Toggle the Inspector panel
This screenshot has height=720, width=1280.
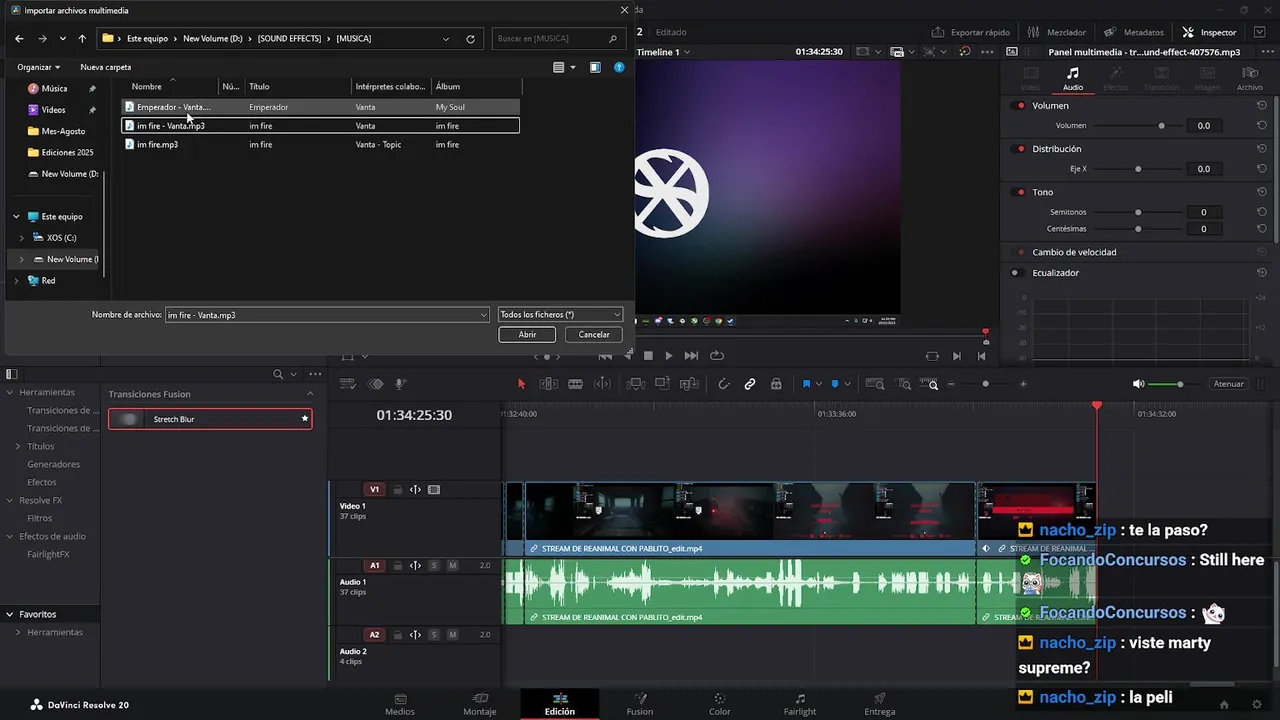coord(1209,32)
